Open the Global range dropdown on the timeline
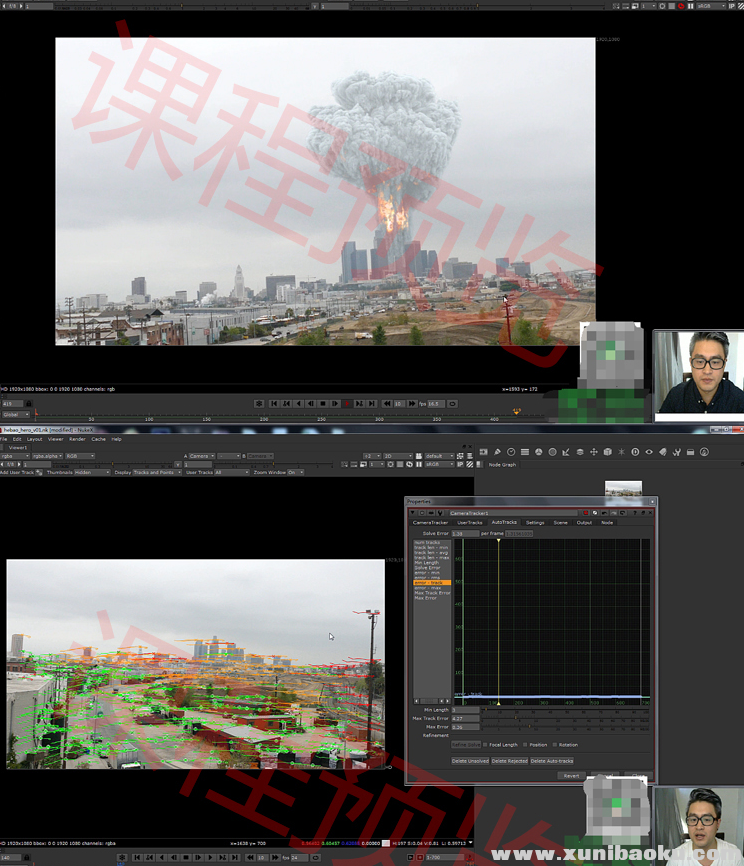744x866 pixels. 16,414
